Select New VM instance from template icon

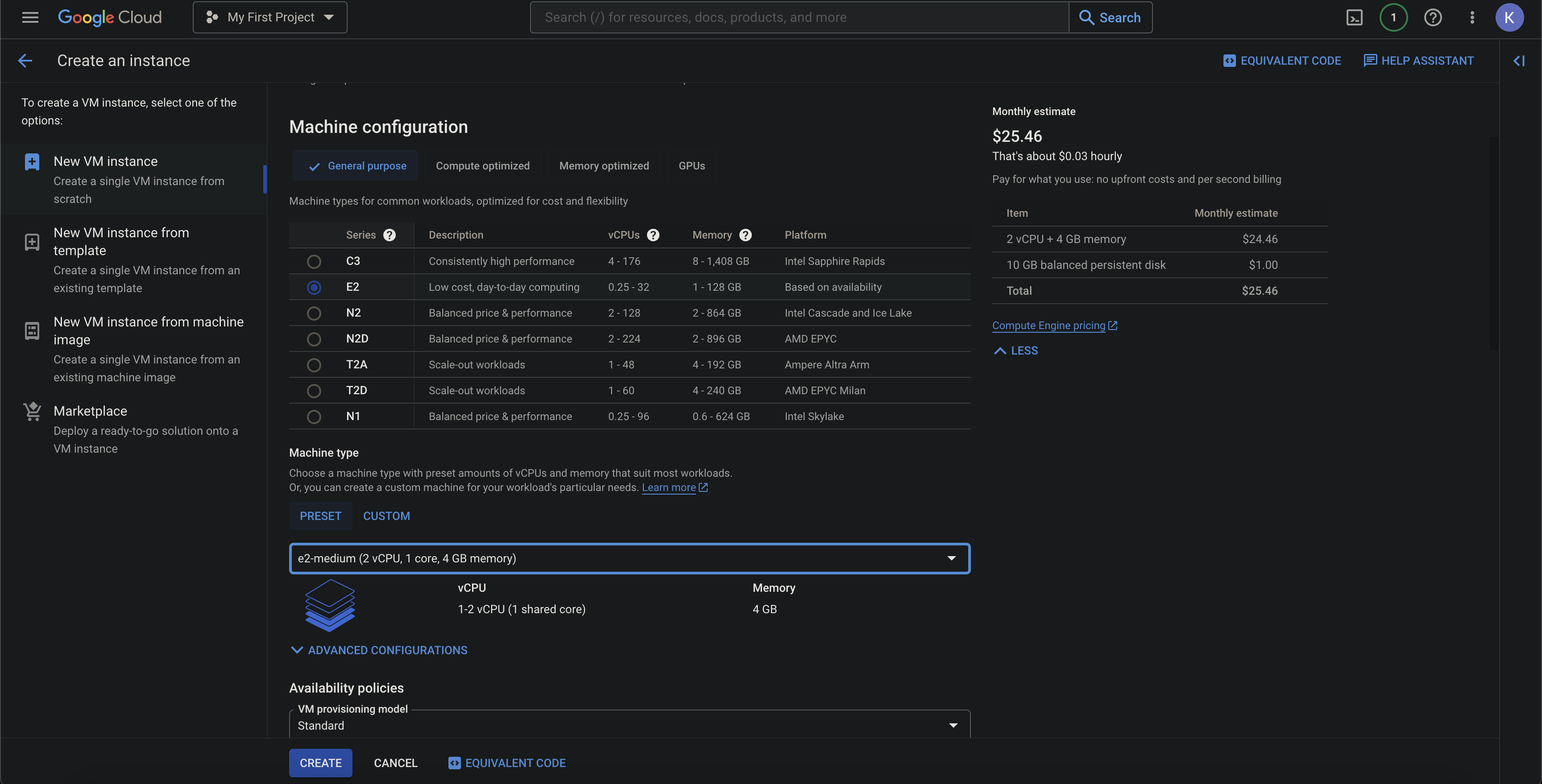(32, 242)
